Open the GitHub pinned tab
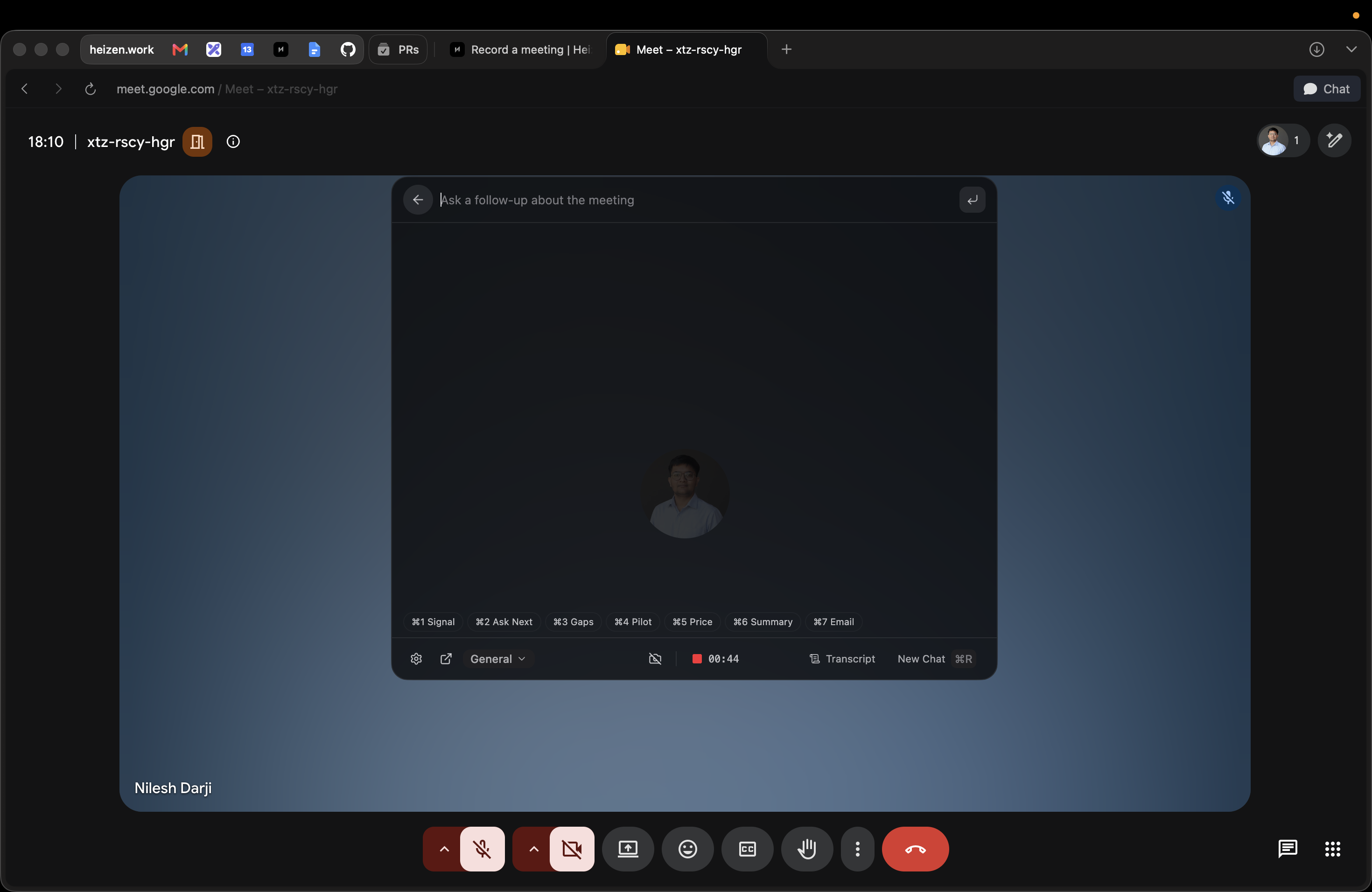Screen dimensions: 1372x892 click(348, 49)
